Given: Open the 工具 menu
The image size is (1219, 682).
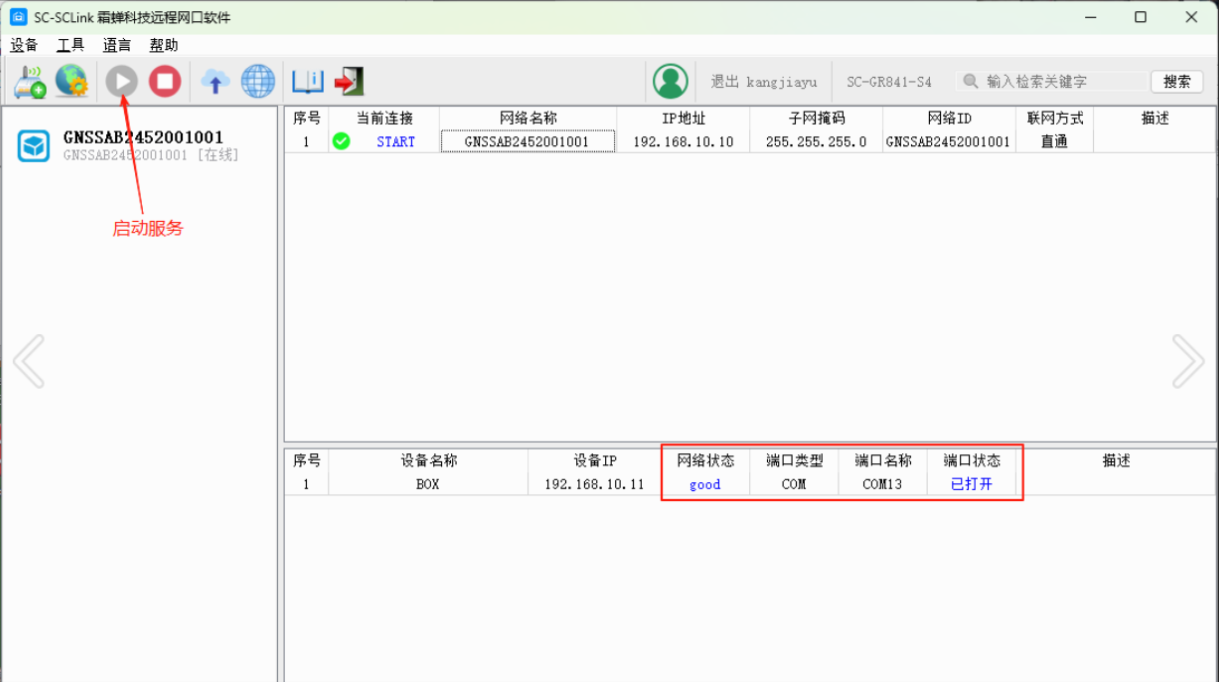Looking at the screenshot, I should tap(70, 45).
